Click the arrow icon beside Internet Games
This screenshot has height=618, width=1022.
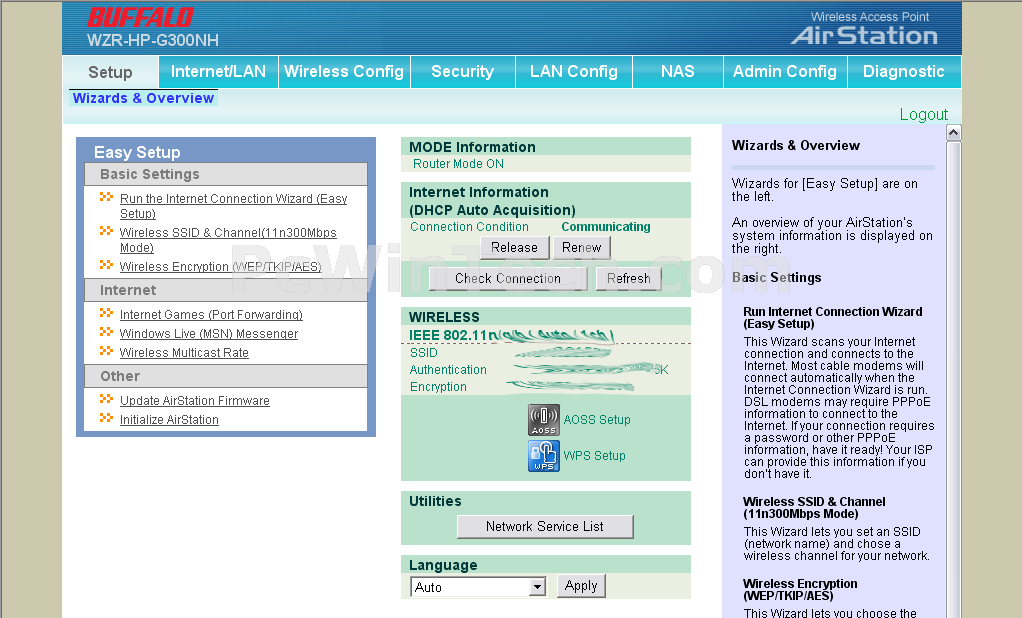click(x=106, y=314)
